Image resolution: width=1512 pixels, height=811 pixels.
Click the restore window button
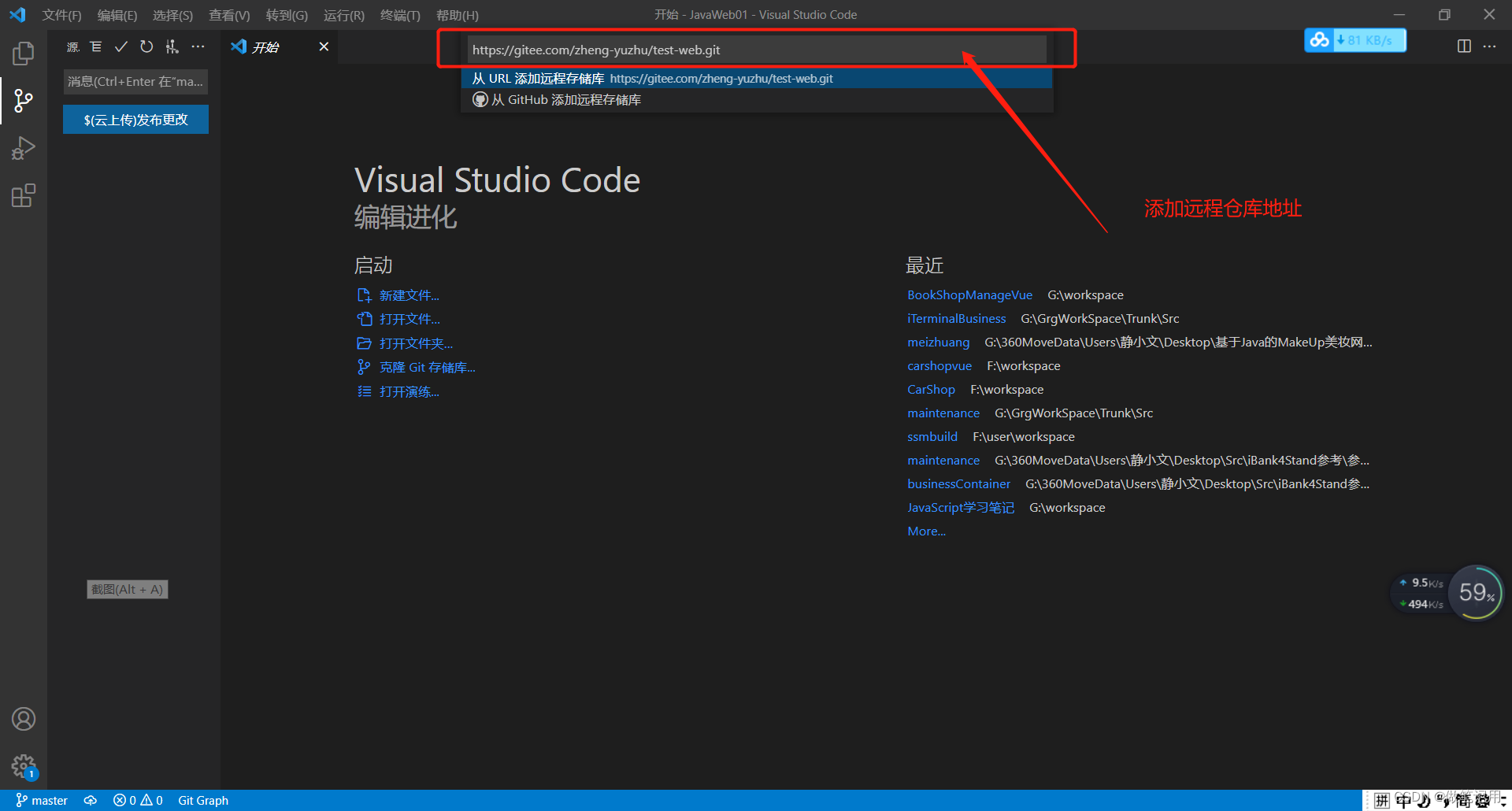pyautogui.click(x=1444, y=15)
